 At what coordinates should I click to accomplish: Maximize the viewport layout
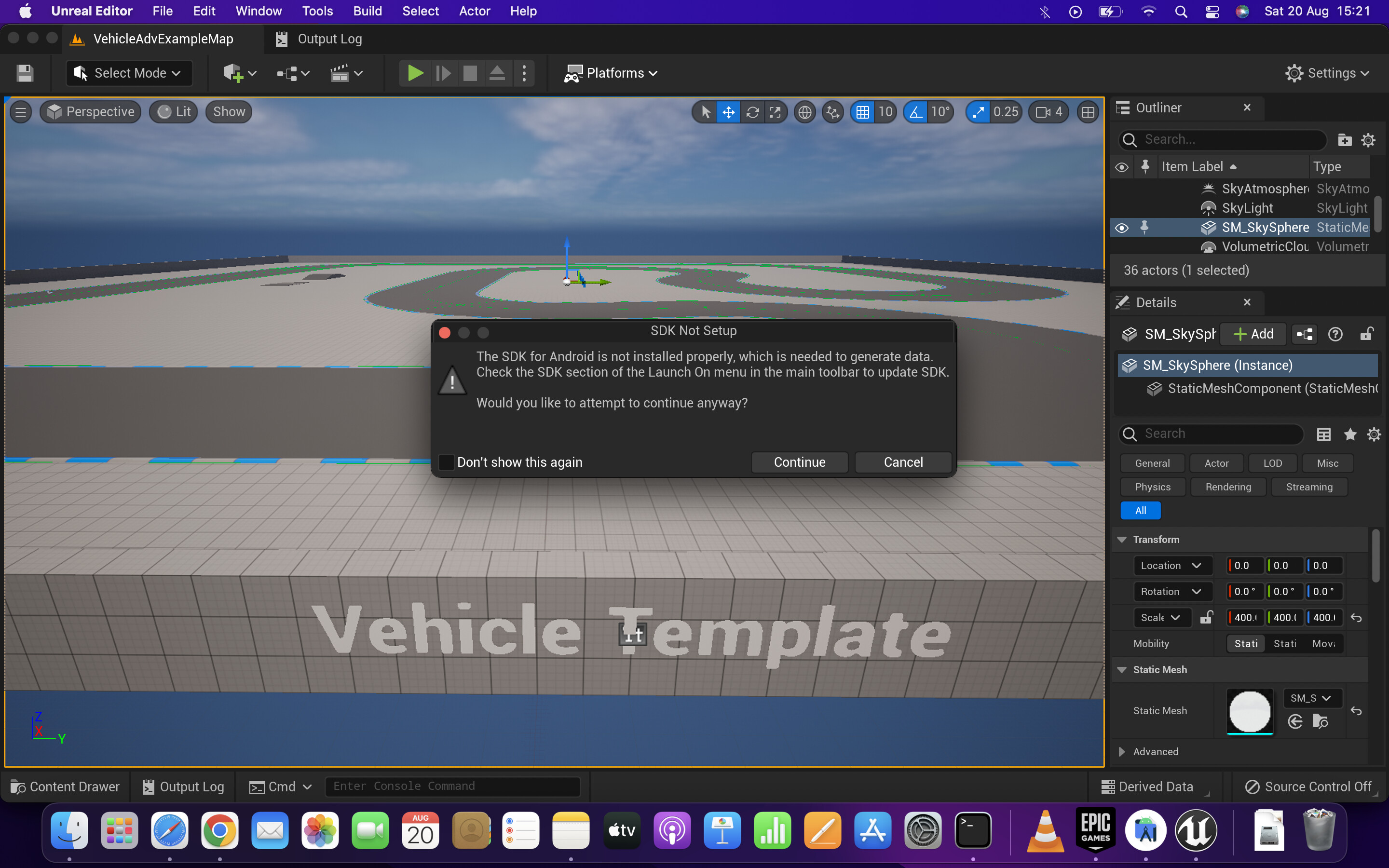point(1088,111)
